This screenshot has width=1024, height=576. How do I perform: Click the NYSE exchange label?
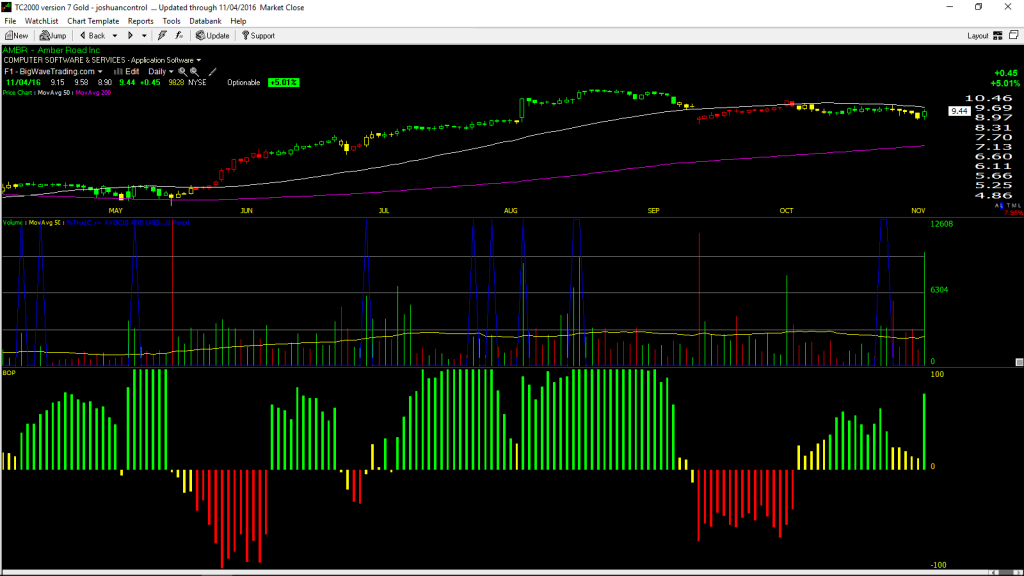(x=197, y=83)
